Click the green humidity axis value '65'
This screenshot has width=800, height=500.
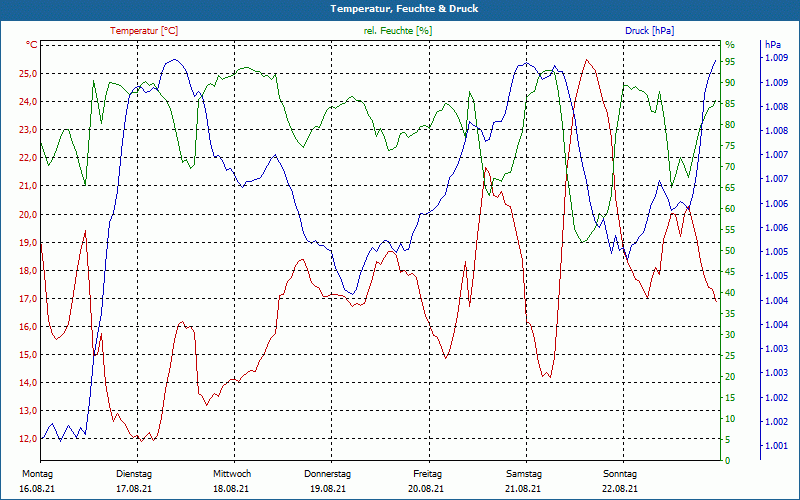pos(730,188)
